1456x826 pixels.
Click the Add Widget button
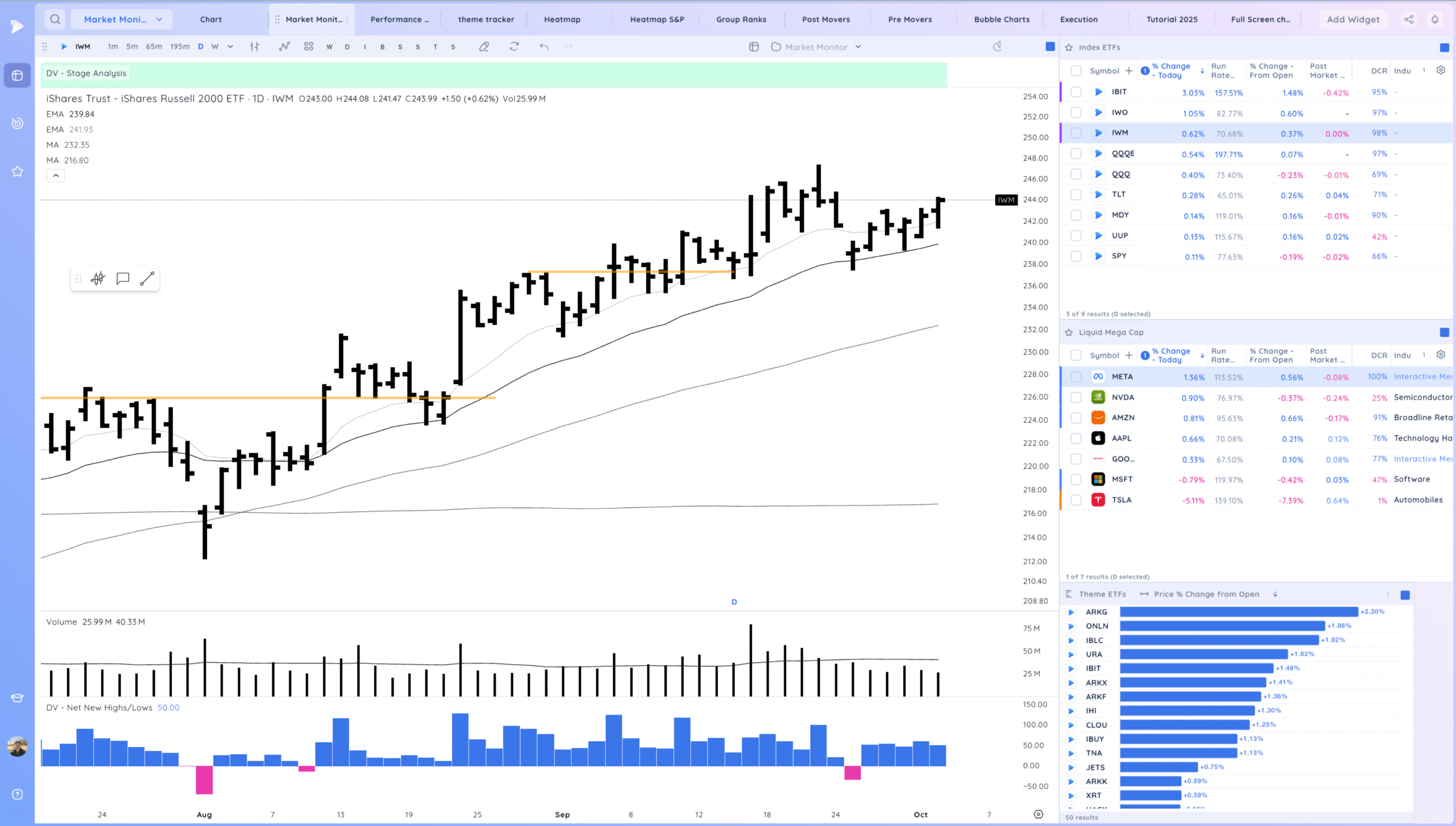pyautogui.click(x=1353, y=19)
